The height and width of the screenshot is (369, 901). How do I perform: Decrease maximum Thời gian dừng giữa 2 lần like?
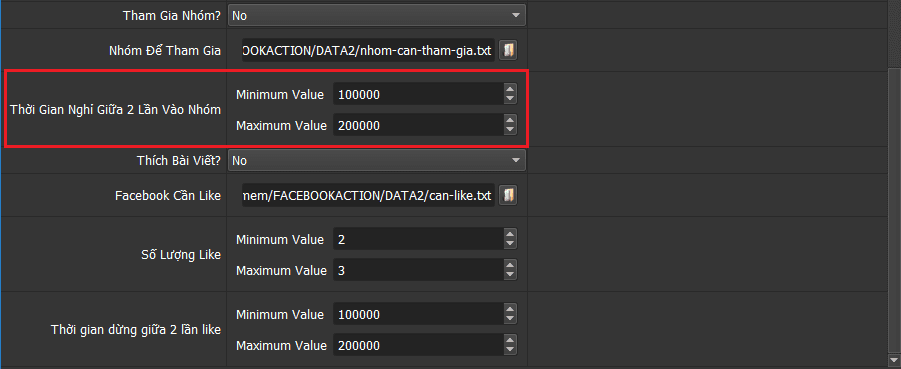[x=510, y=351]
